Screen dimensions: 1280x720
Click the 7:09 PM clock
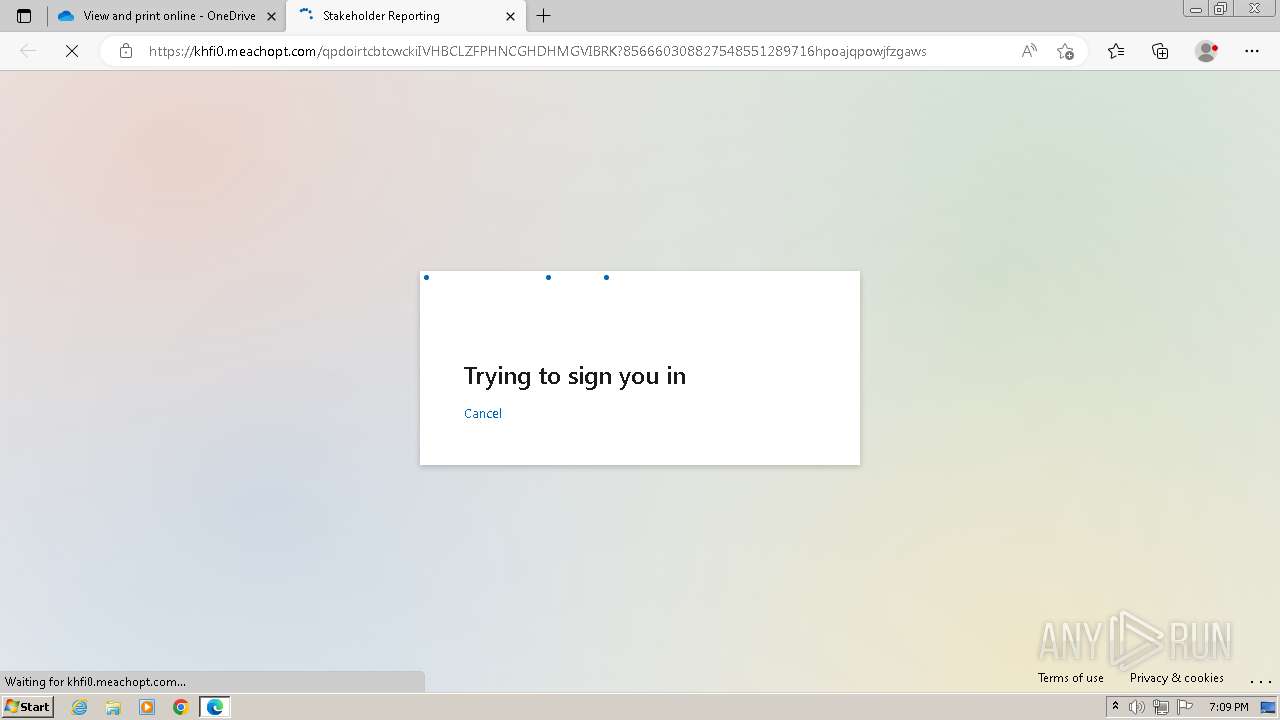(1229, 707)
